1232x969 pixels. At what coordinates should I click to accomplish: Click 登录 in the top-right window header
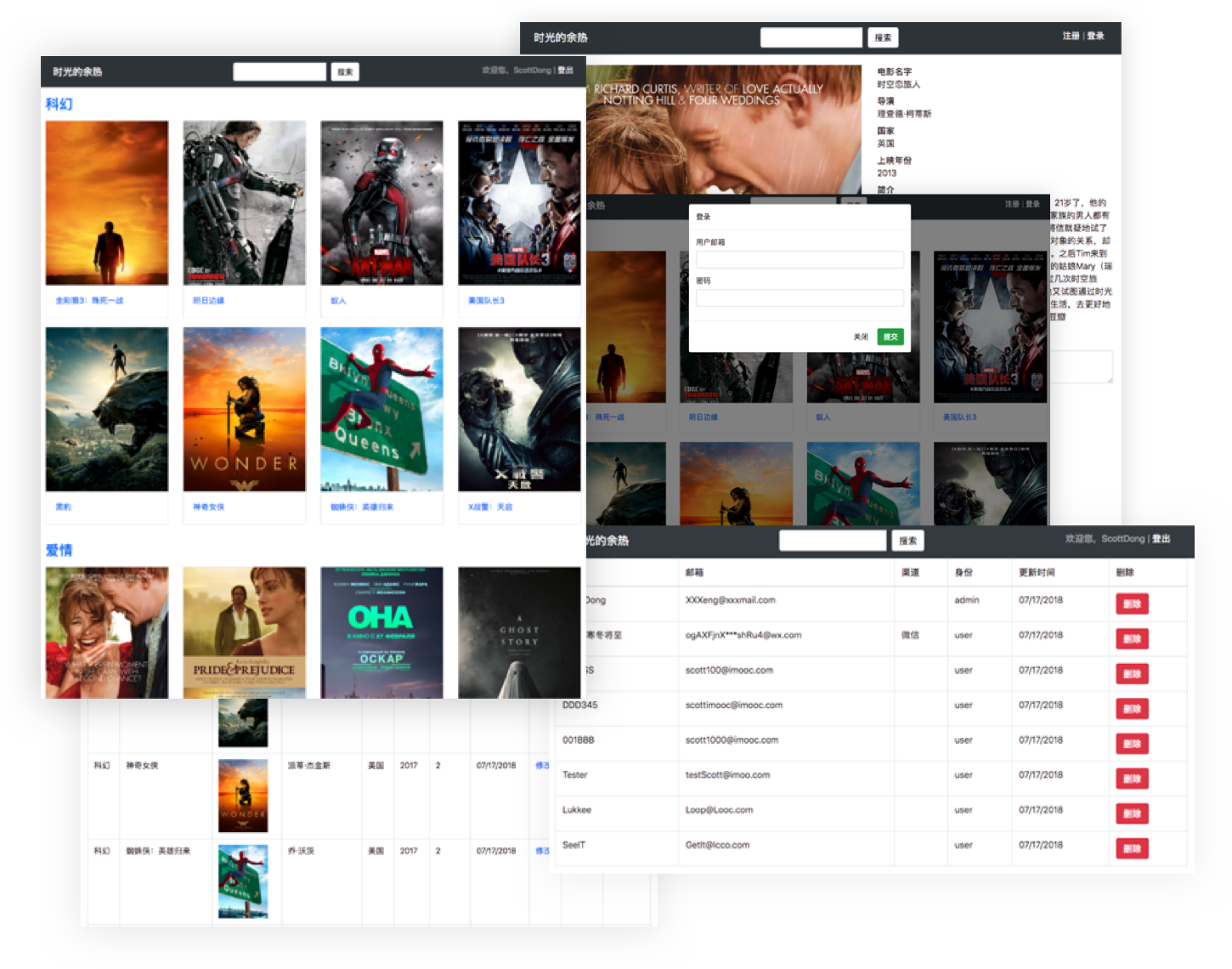(1096, 37)
